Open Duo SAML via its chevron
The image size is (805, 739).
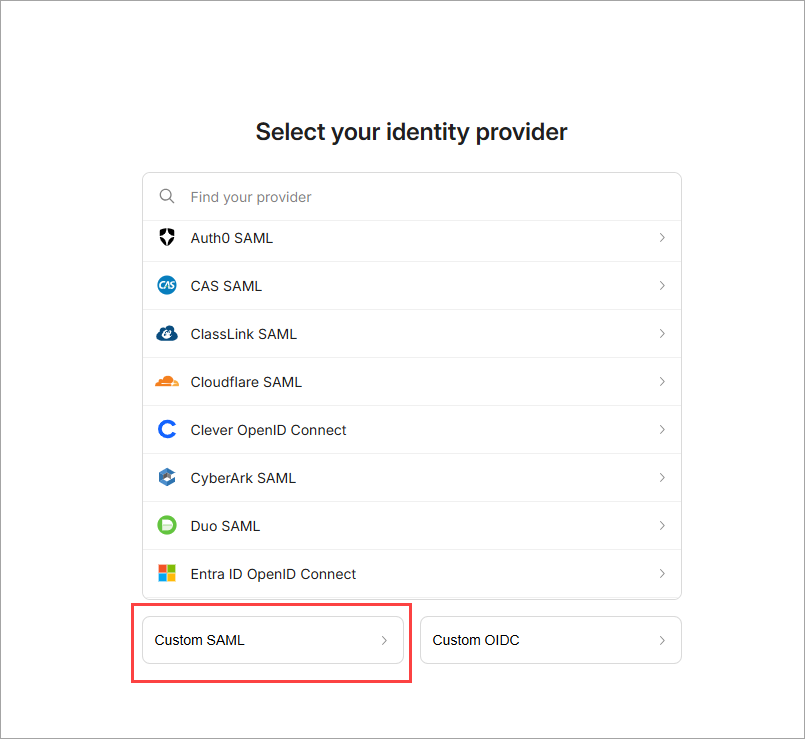click(662, 525)
